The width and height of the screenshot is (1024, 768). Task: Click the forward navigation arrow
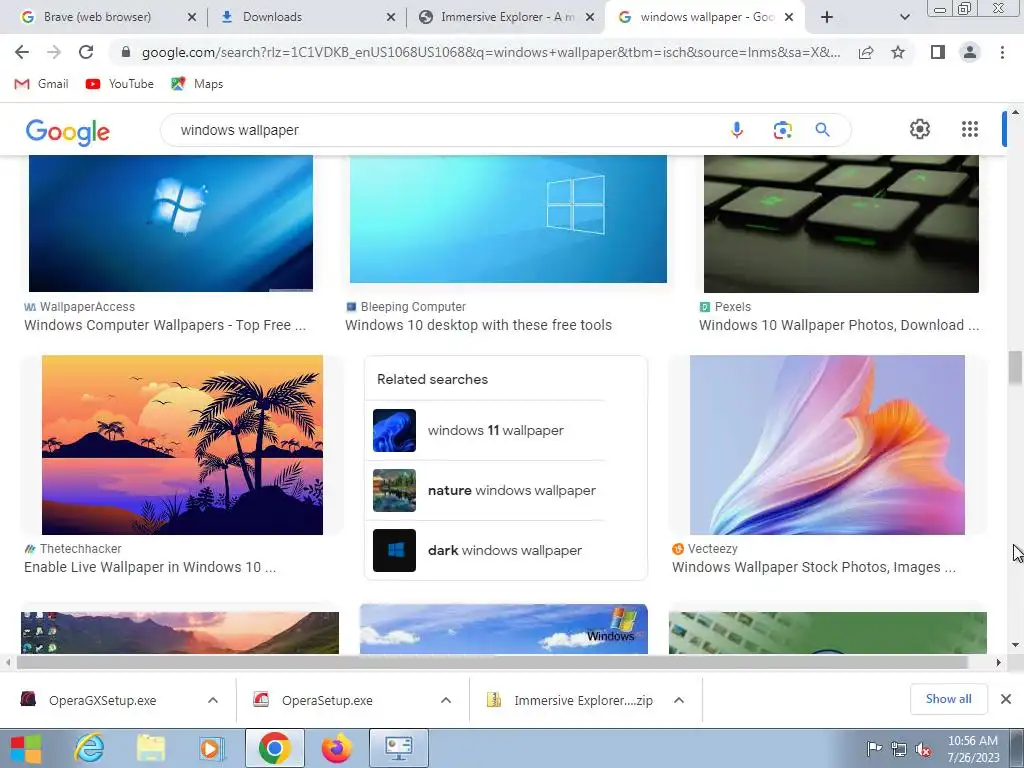tap(54, 52)
